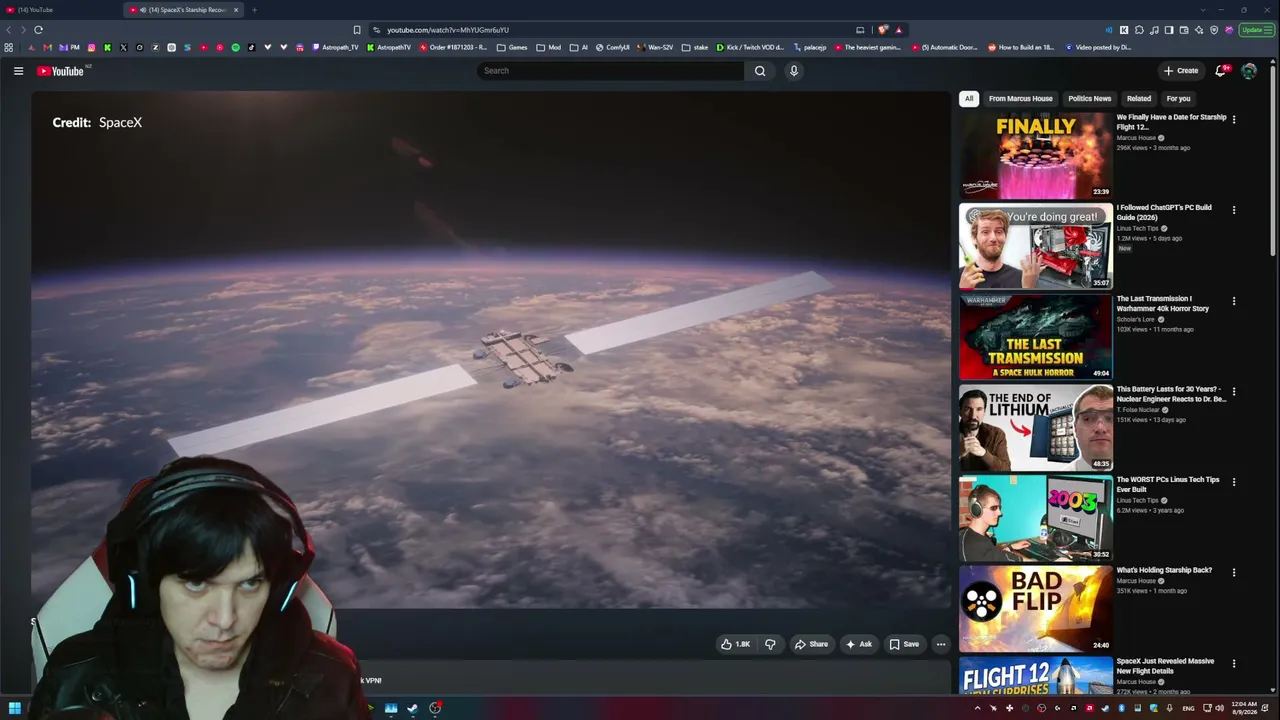Viewport: 1280px width, 720px height.
Task: Open Astropath_TV Twitch bookmark
Action: pyautogui.click(x=335, y=47)
